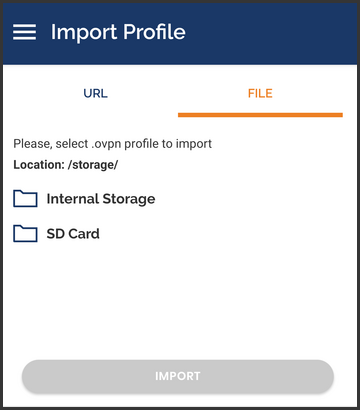Click the select .ovpn profile instruction text
This screenshot has width=360, height=410.
[x=112, y=144]
